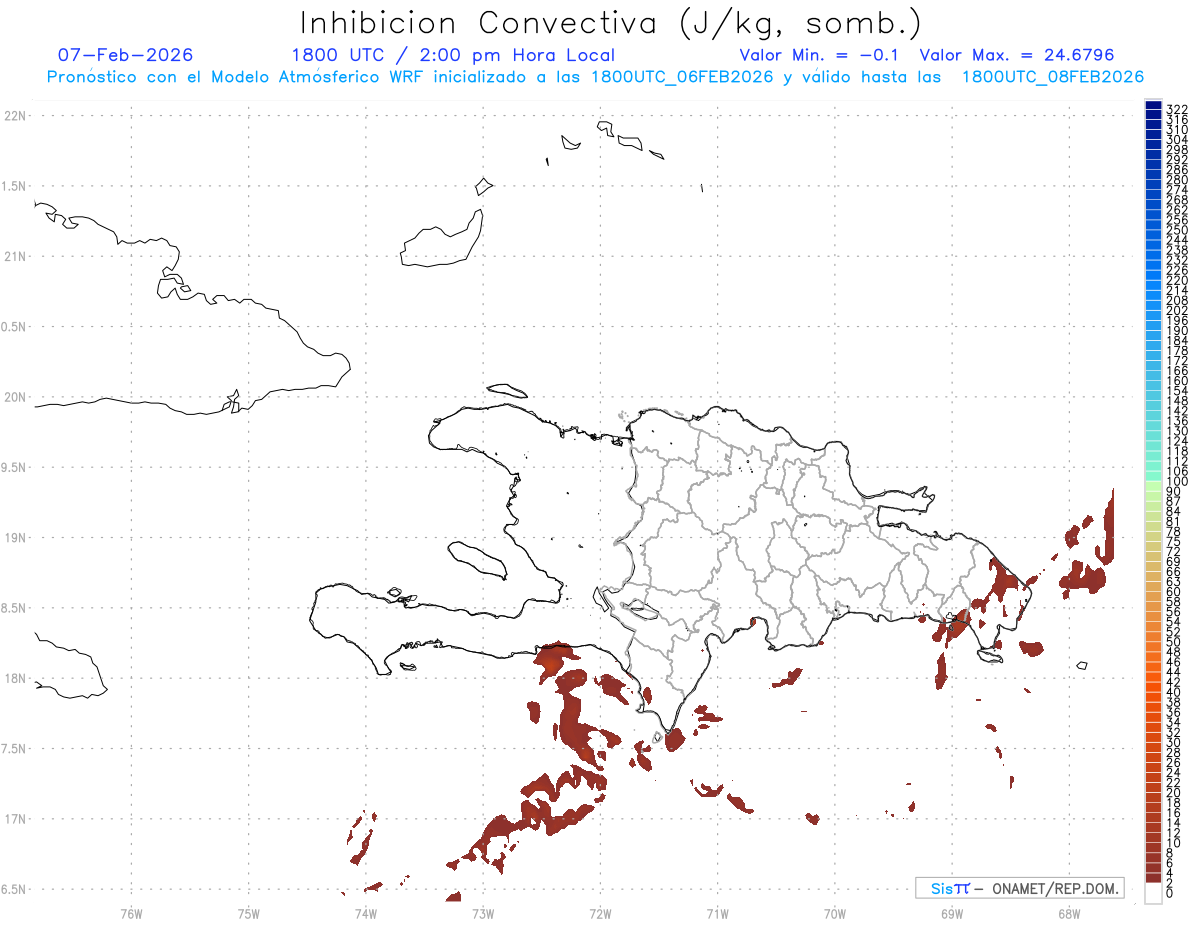Image resolution: width=1200 pixels, height=927 pixels.
Task: Pick the dark blue 322 swatch on the colorbar
Action: click(x=1153, y=105)
